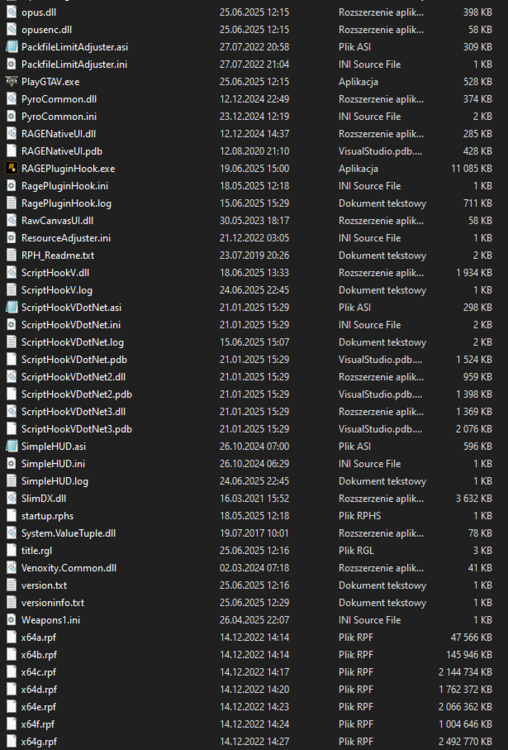Click the date 16.03.2021 15:52
The image size is (508, 750).
coord(254,498)
